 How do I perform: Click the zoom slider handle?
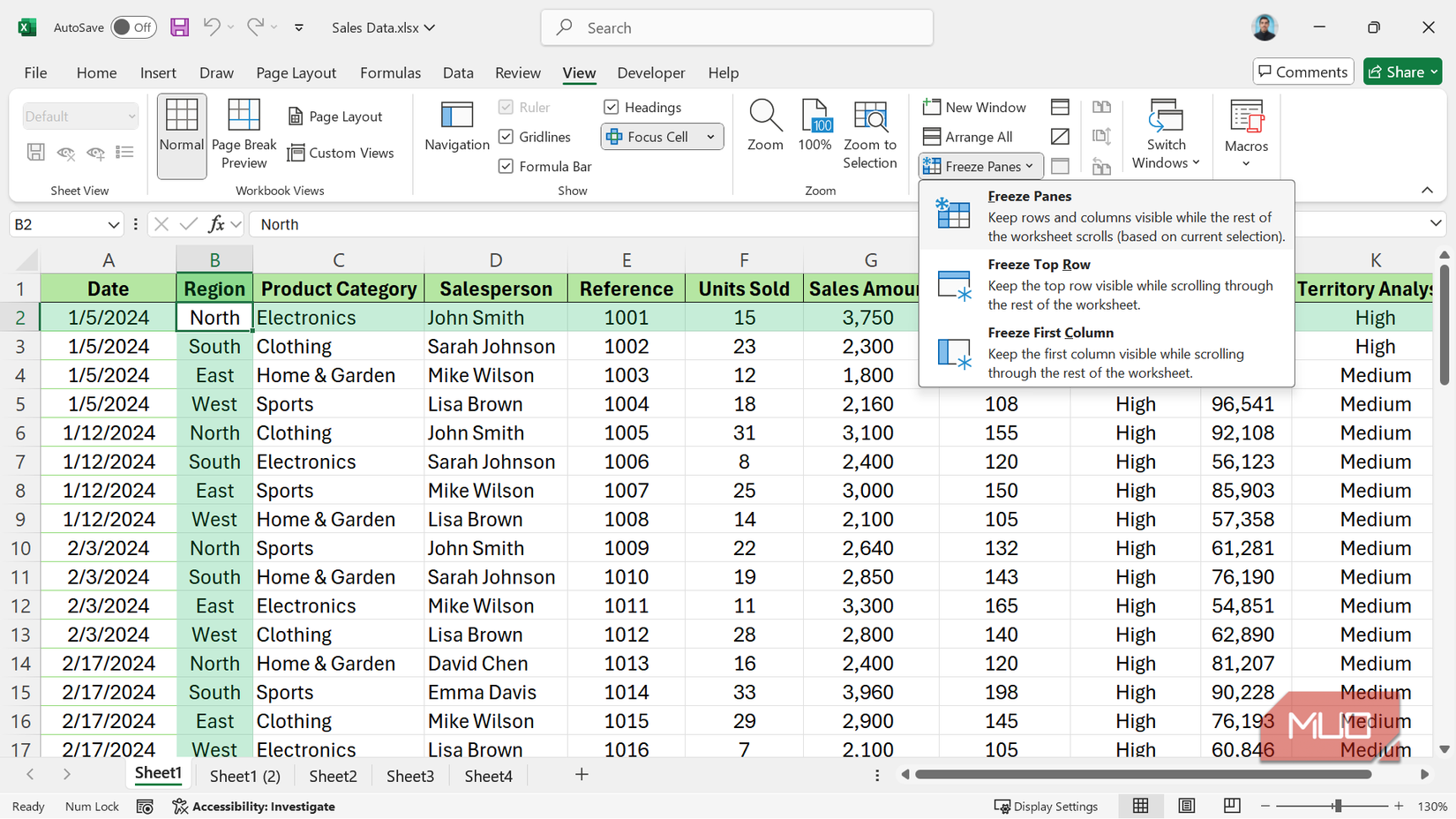point(1338,806)
